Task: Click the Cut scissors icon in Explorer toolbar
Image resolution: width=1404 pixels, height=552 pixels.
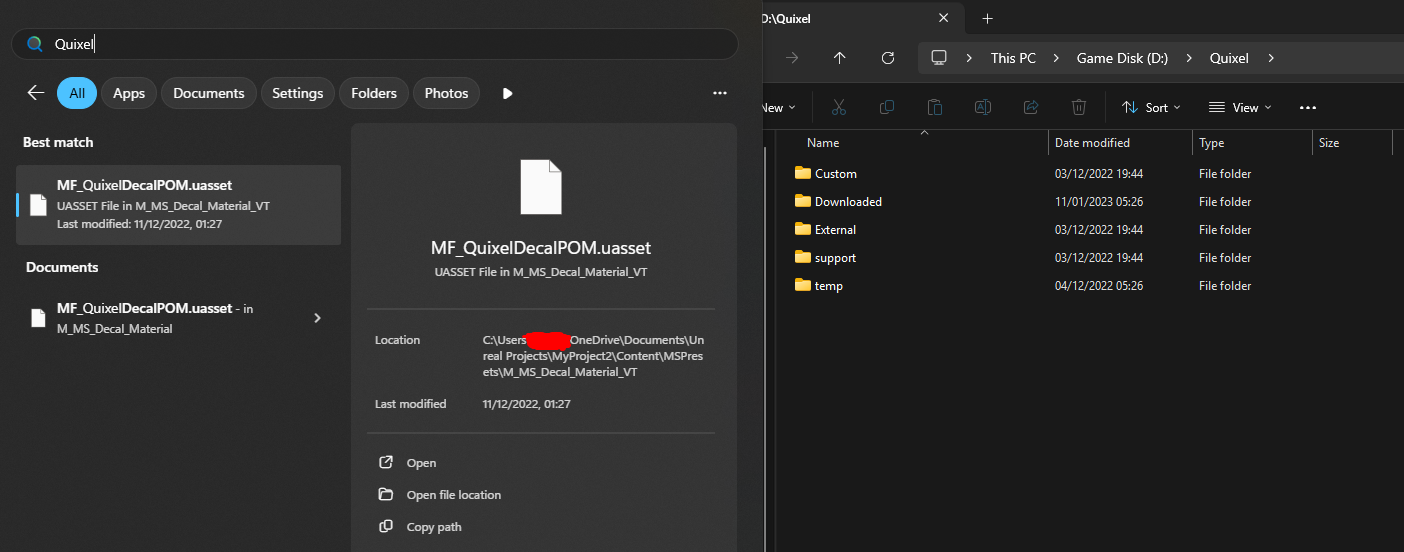Action: (x=839, y=107)
